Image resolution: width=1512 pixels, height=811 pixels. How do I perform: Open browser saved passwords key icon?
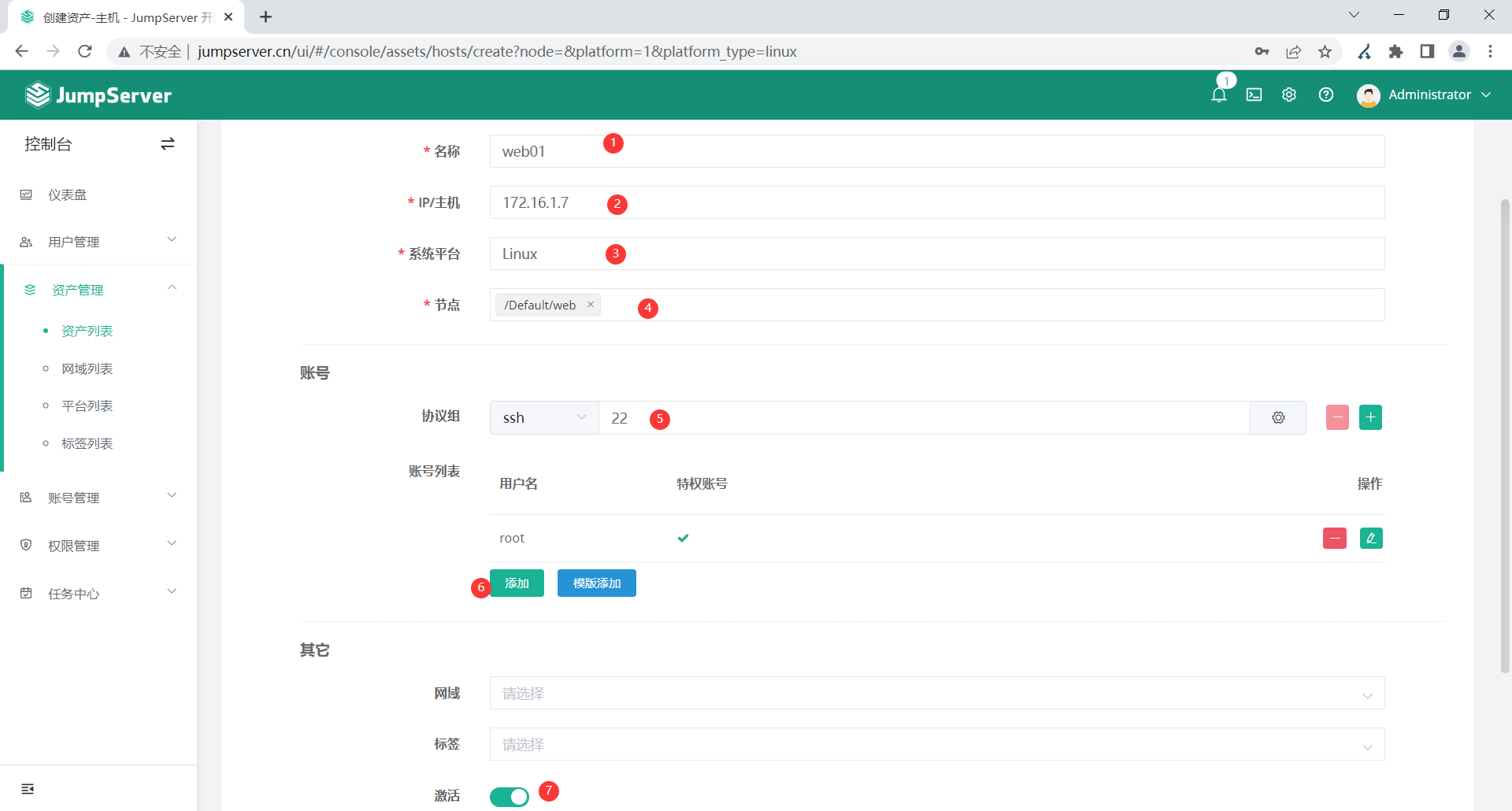tap(1262, 51)
